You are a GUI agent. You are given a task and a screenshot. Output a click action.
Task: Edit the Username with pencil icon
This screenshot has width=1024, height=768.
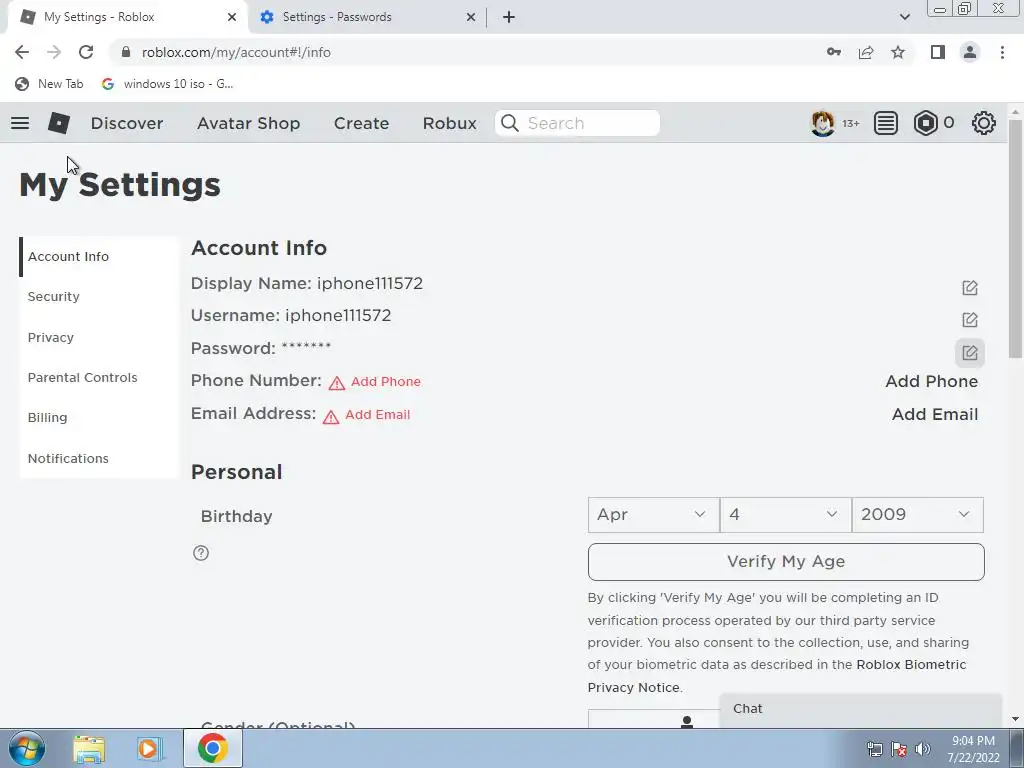970,320
